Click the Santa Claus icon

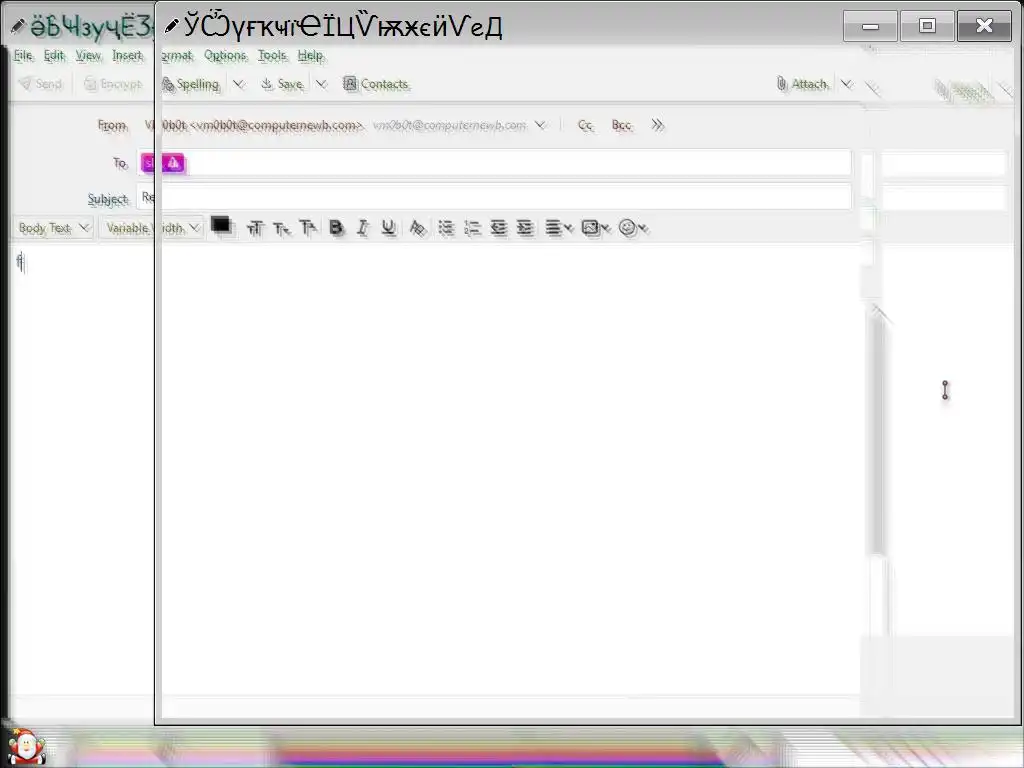tap(26, 747)
